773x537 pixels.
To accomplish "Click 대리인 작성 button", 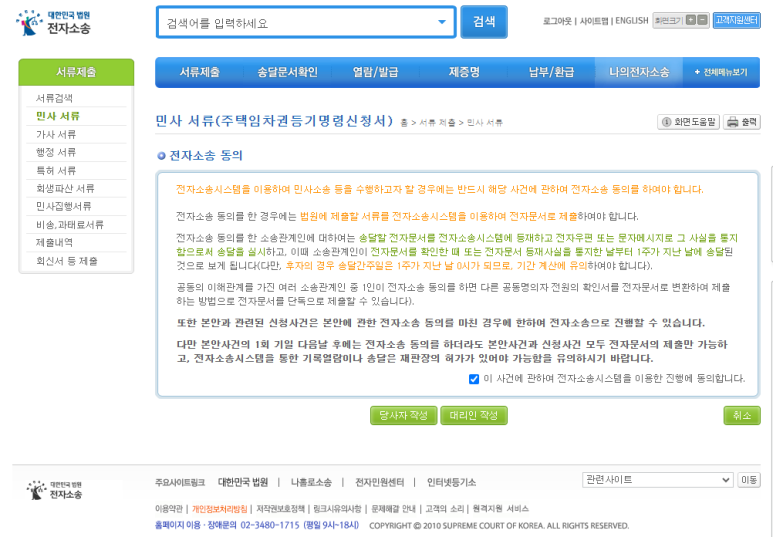I will (474, 415).
